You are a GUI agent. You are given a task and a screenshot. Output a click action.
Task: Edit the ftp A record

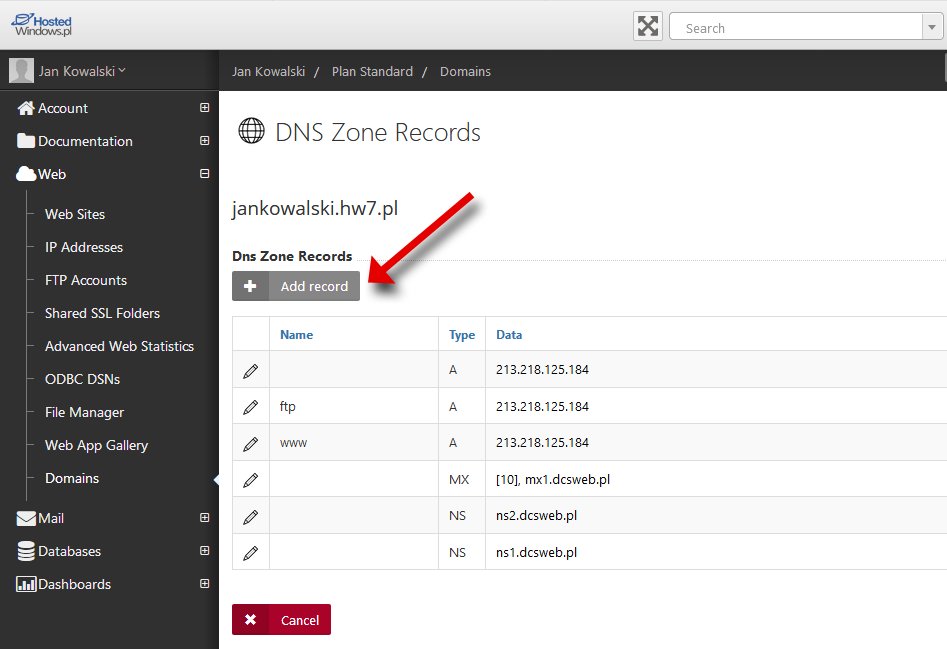tap(251, 408)
